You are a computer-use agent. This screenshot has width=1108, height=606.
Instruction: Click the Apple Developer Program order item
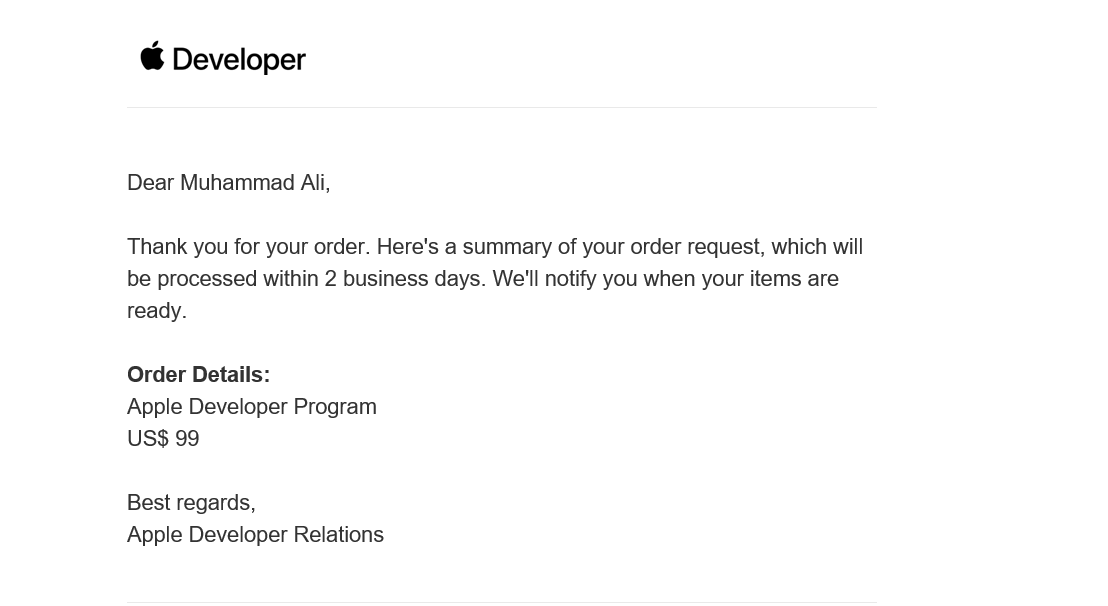[x=252, y=407]
